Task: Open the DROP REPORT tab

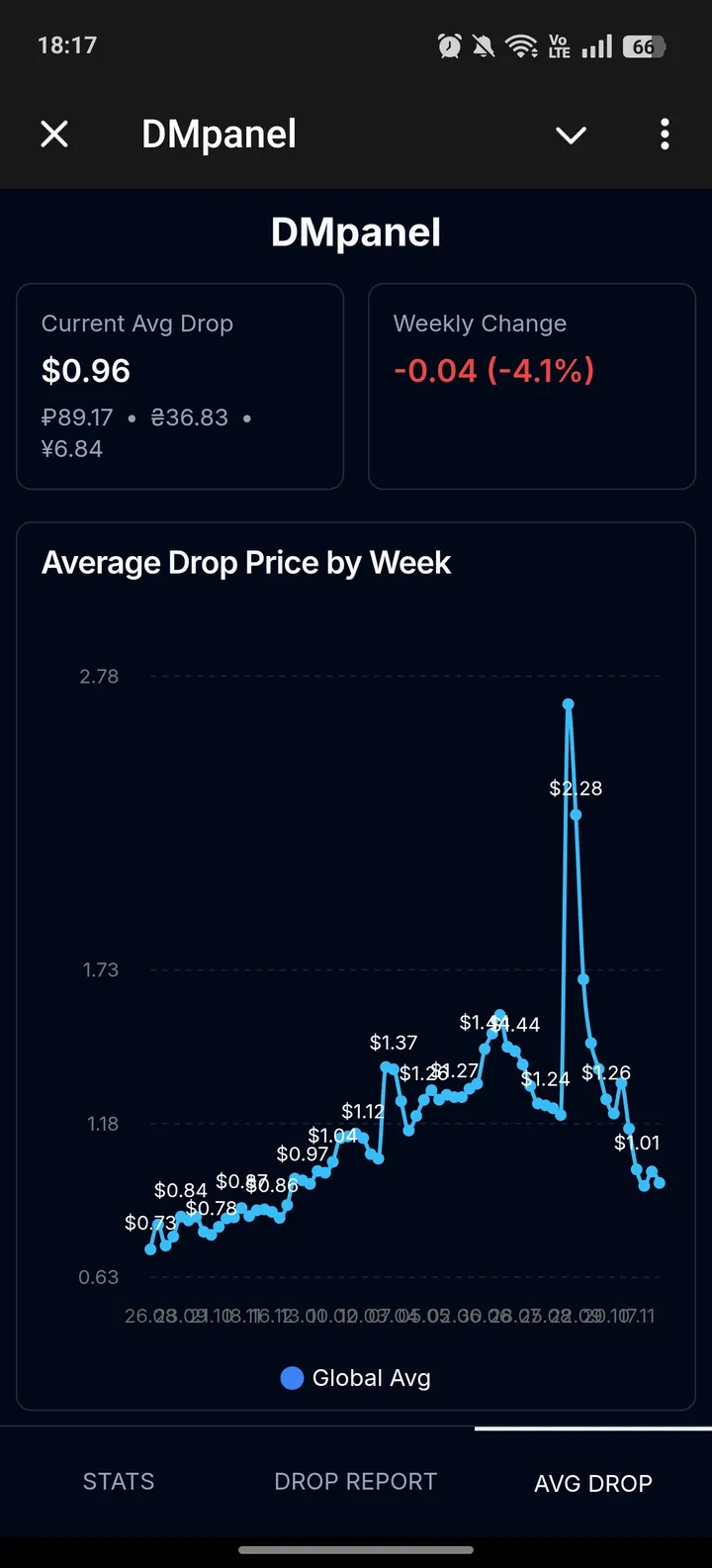Action: pyautogui.click(x=355, y=1481)
